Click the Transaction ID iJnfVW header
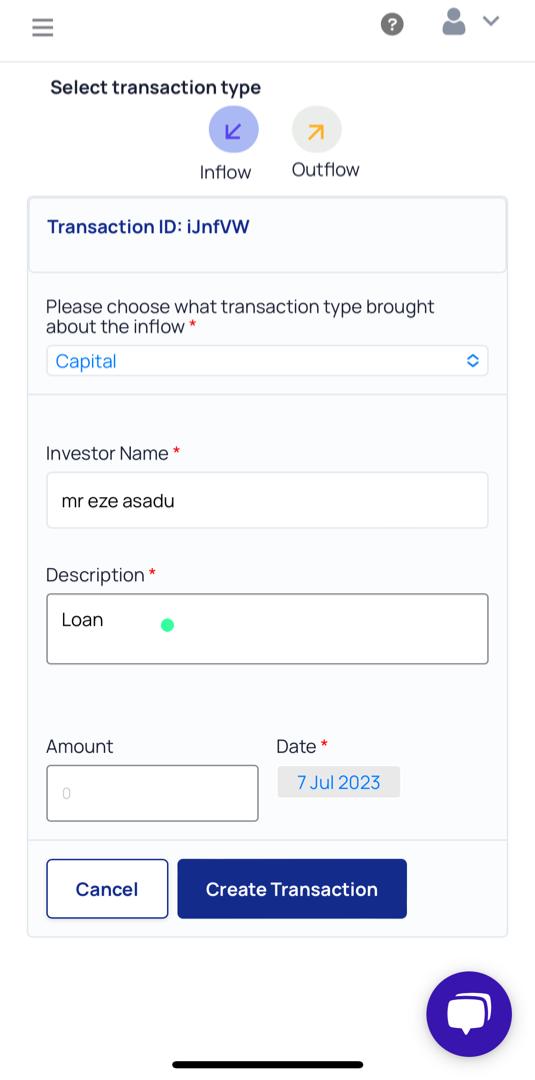This screenshot has height=1080, width=535. 148,227
